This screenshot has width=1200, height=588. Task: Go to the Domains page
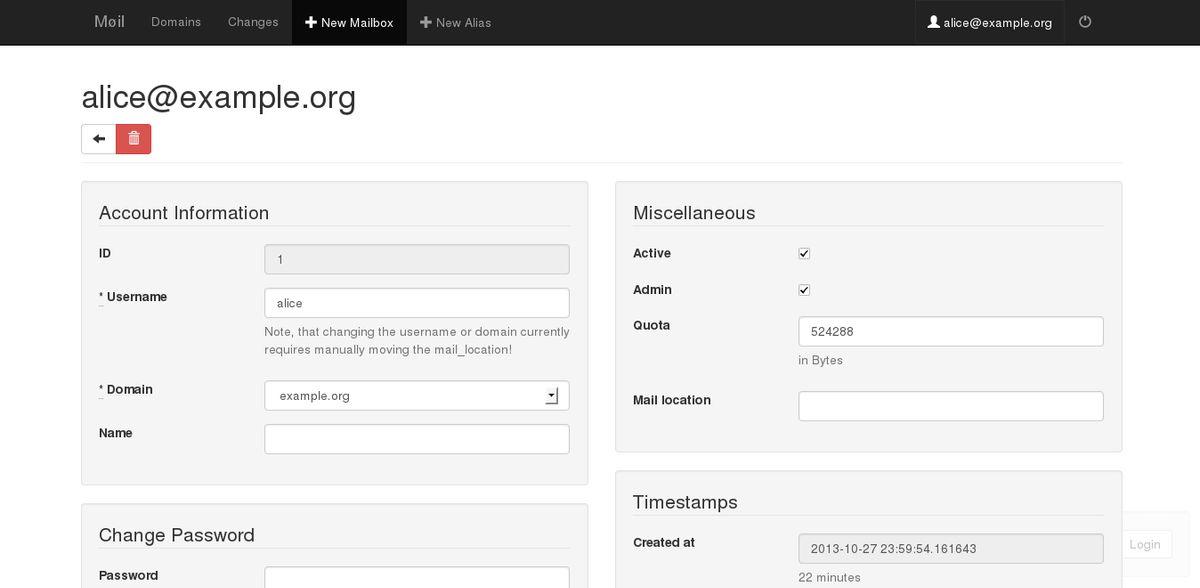pyautogui.click(x=176, y=22)
